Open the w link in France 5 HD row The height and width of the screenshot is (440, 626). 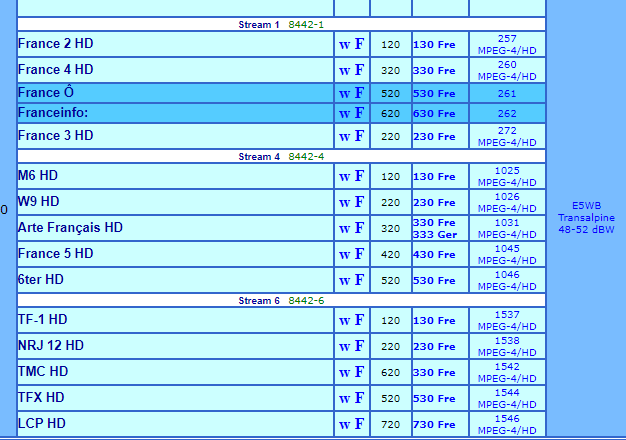point(345,255)
